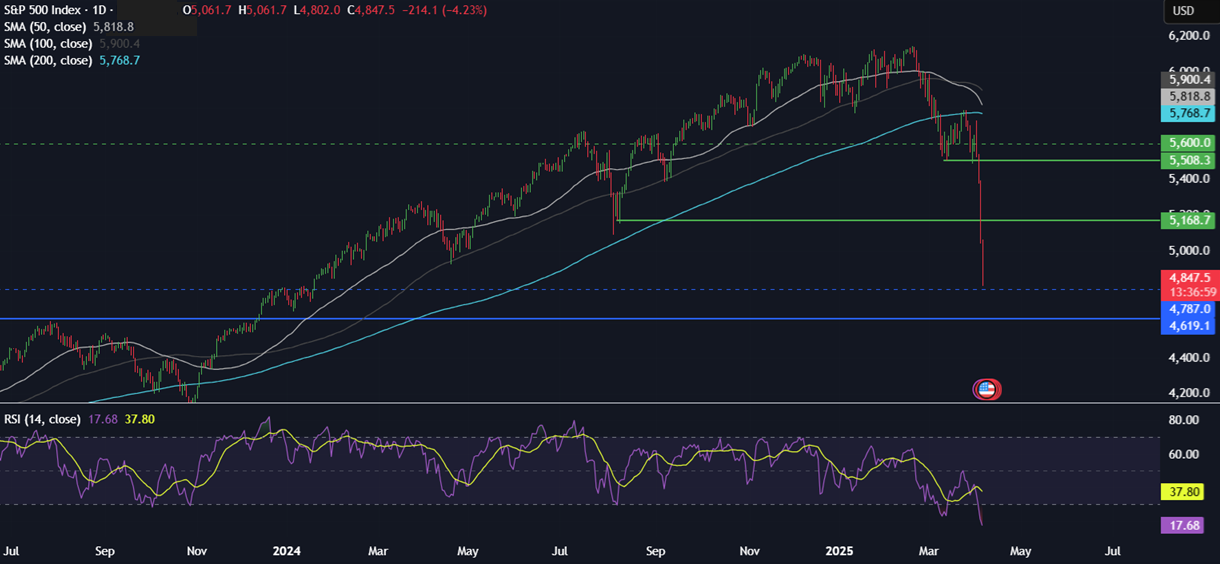Click the green 5,508.3 price label
This screenshot has height=564, width=1220.
click(1187, 160)
